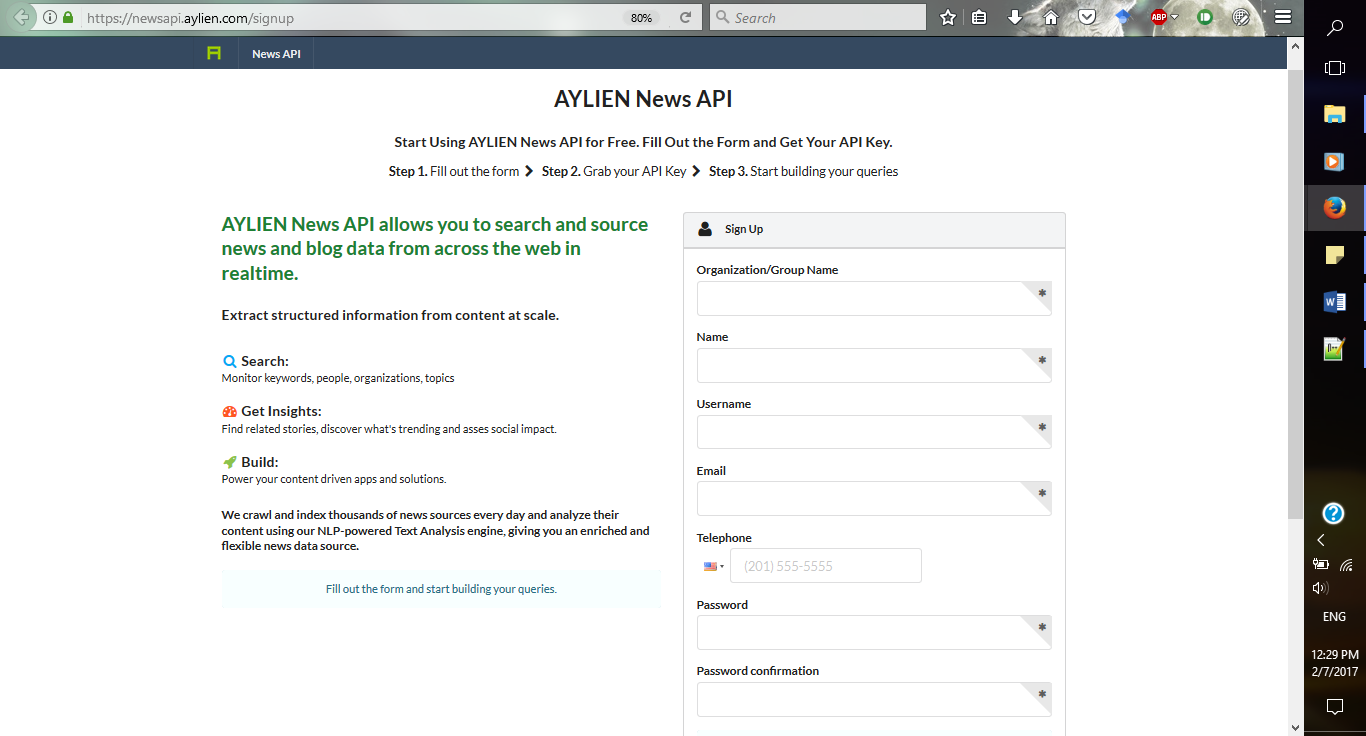Click the magnifier icon beside Search heading
This screenshot has width=1366, height=736.
coord(229,361)
